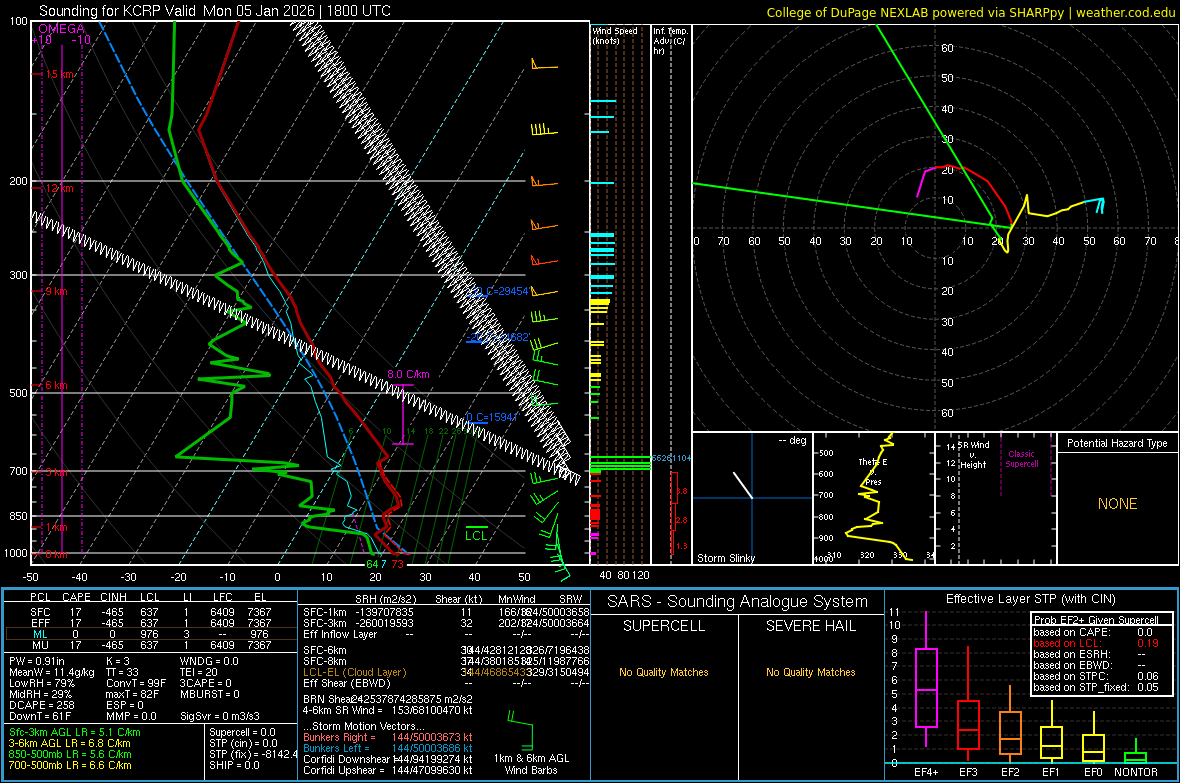Click 'No Quality Matches' under SUPERCELL
The width and height of the screenshot is (1180, 783).
[664, 672]
